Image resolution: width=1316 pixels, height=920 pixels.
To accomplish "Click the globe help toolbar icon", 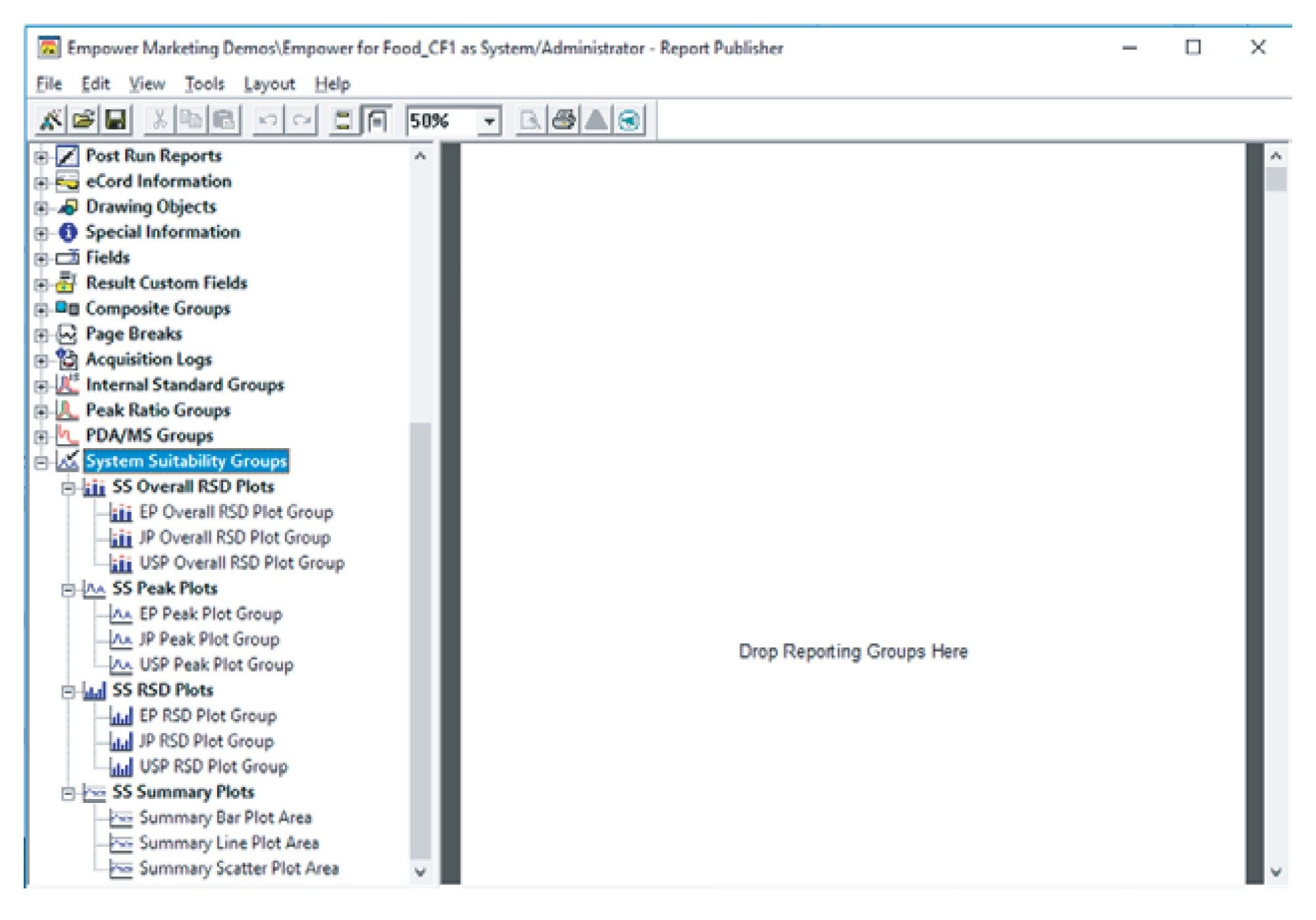I will tap(630, 120).
